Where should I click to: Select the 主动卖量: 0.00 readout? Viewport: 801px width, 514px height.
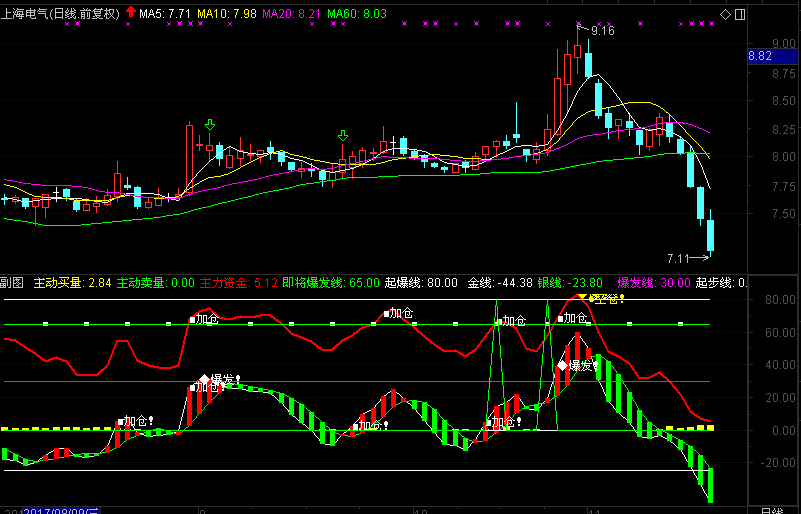click(x=156, y=283)
